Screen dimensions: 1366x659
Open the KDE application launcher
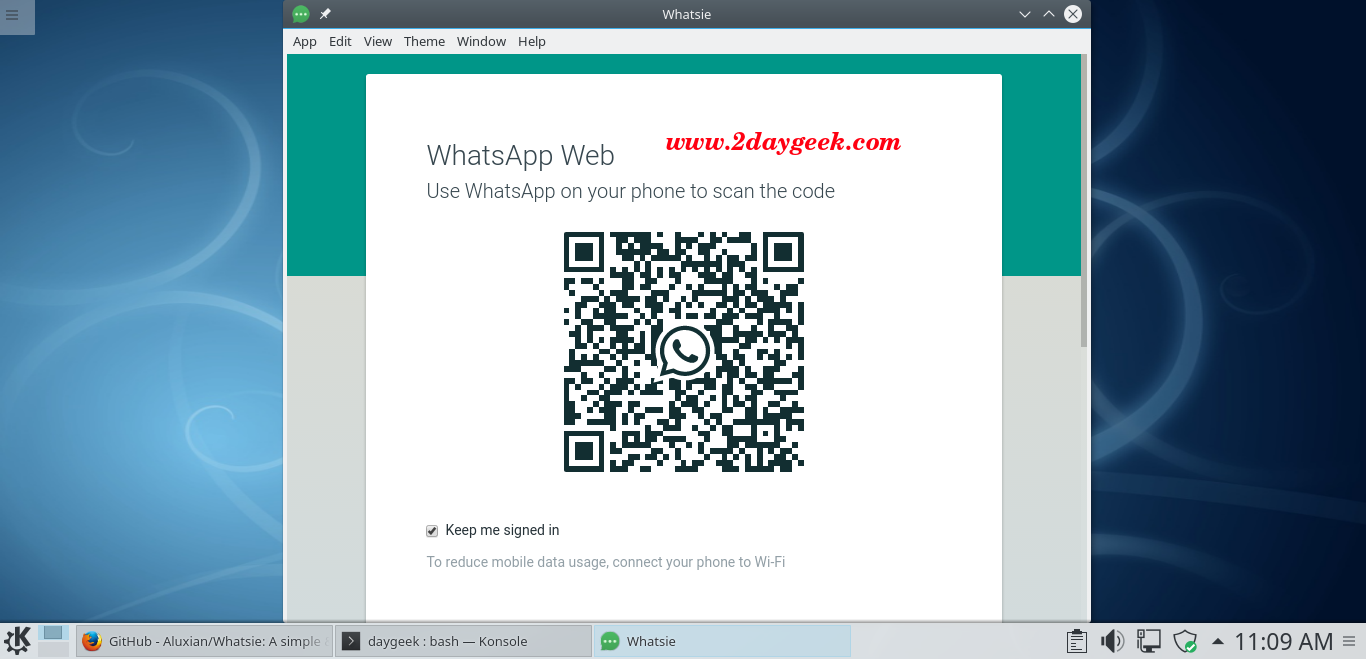18,640
